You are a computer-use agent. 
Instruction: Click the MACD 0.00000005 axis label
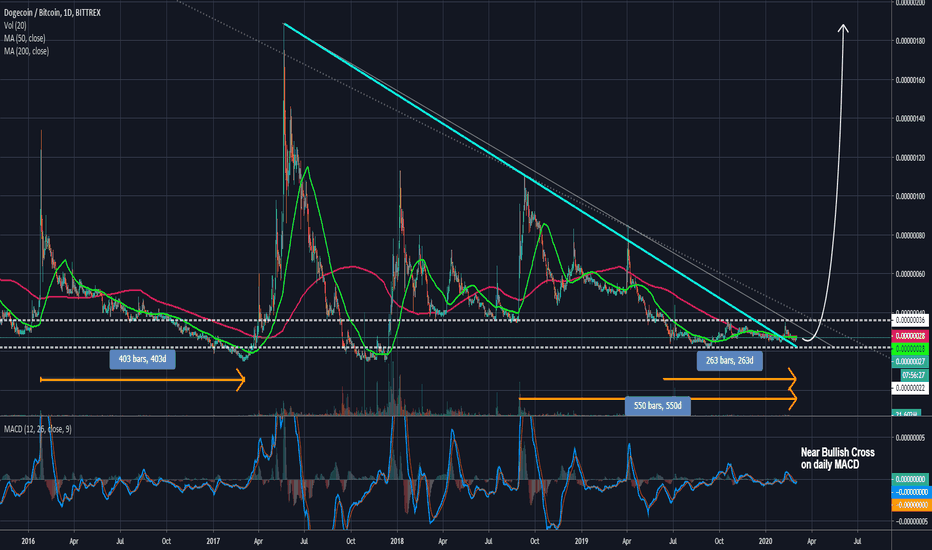coord(911,438)
